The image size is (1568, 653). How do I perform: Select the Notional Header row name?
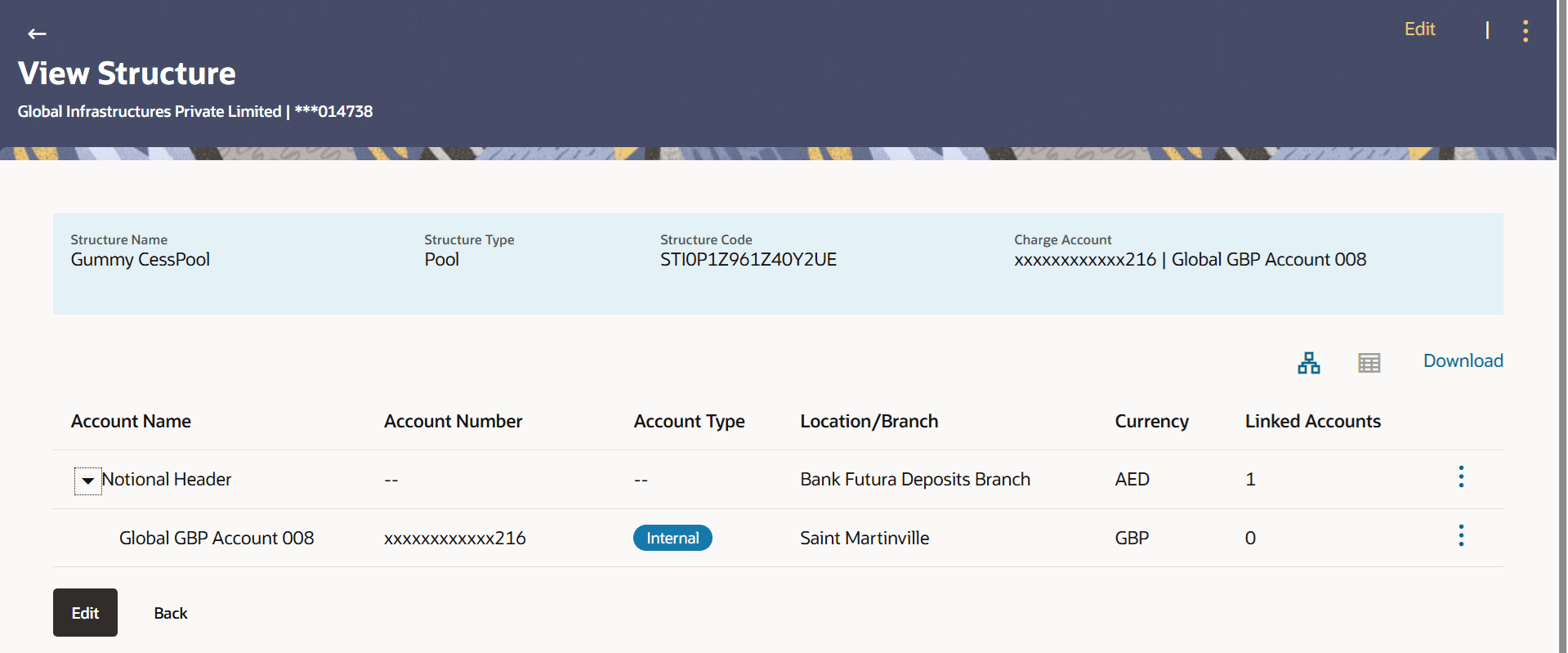(167, 480)
